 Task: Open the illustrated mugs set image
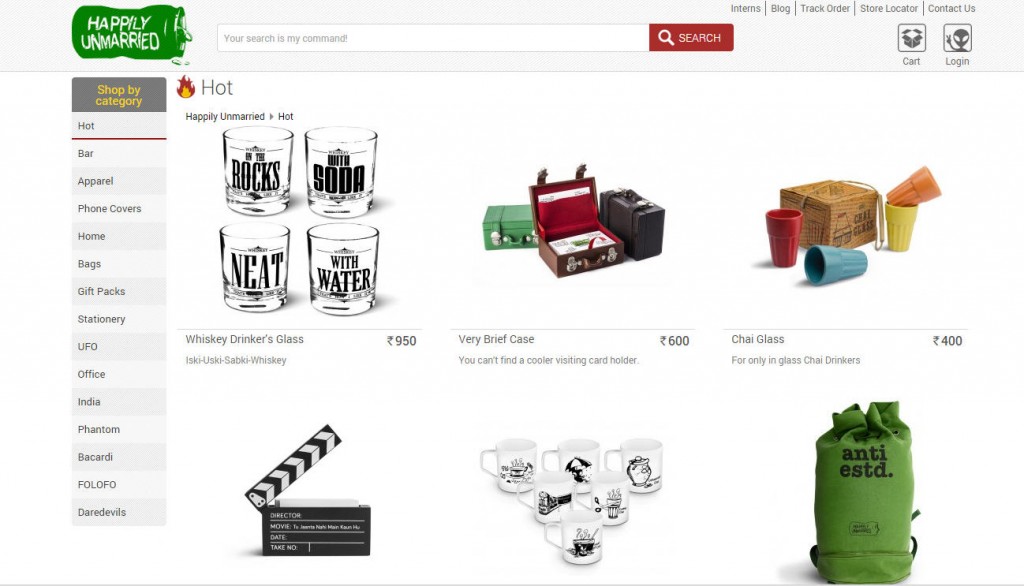tap(572, 500)
